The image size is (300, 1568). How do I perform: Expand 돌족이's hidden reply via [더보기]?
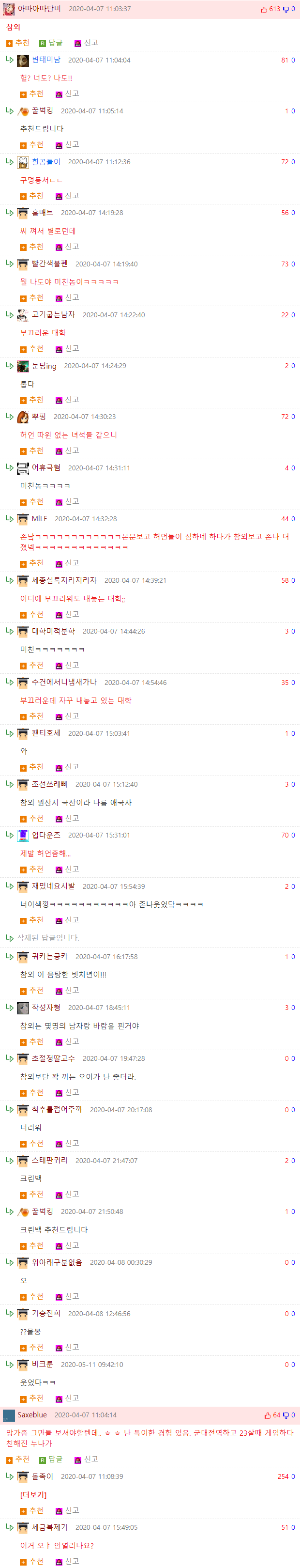point(33,1494)
